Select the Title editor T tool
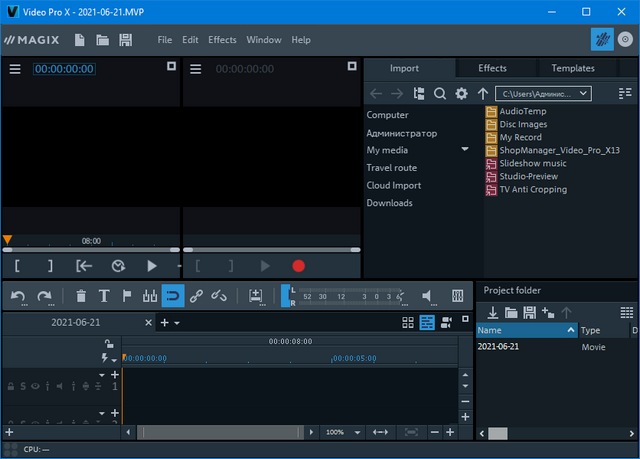Viewport: 640px width, 459px height. (x=104, y=296)
